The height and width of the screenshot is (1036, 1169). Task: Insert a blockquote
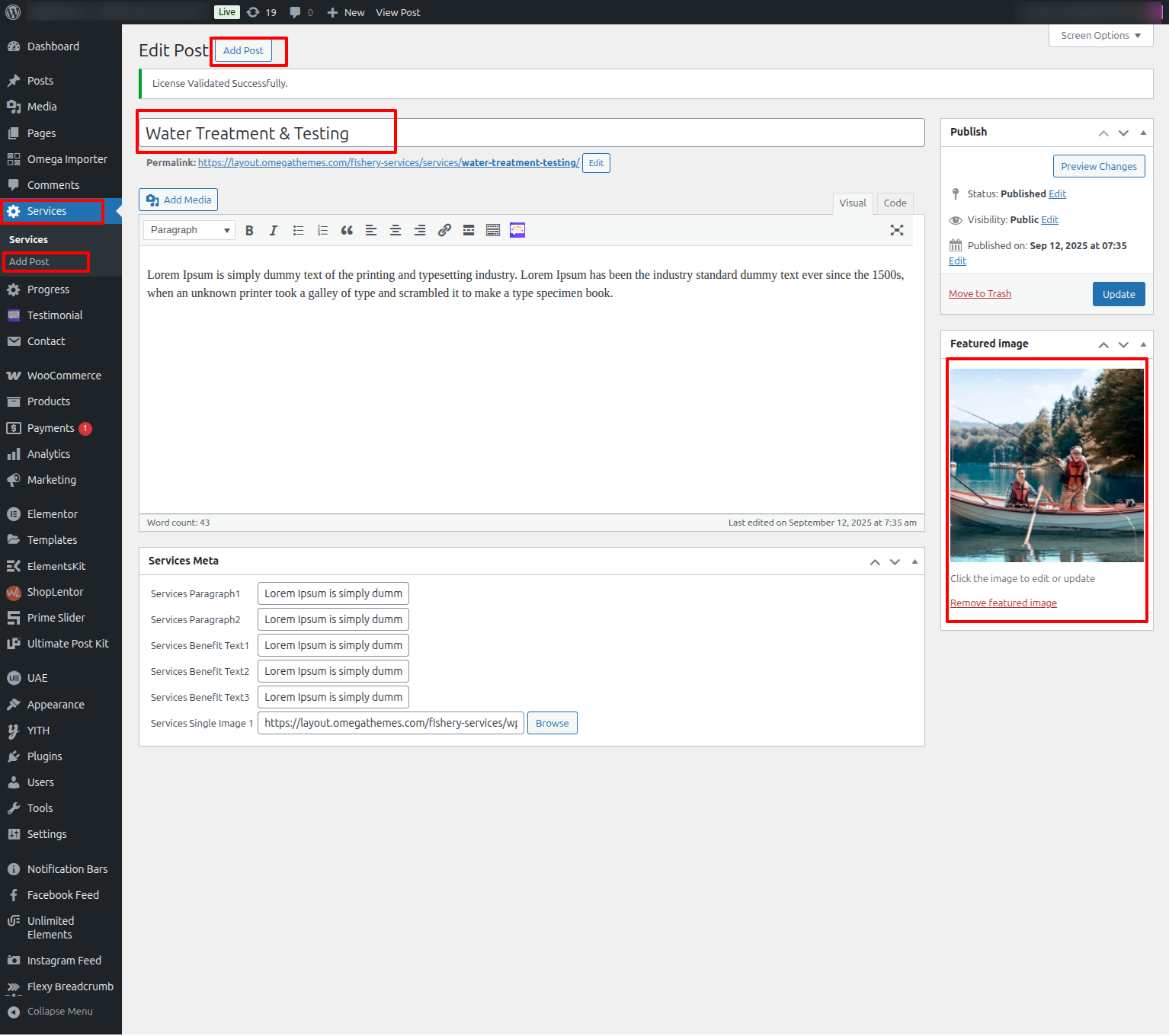347,230
